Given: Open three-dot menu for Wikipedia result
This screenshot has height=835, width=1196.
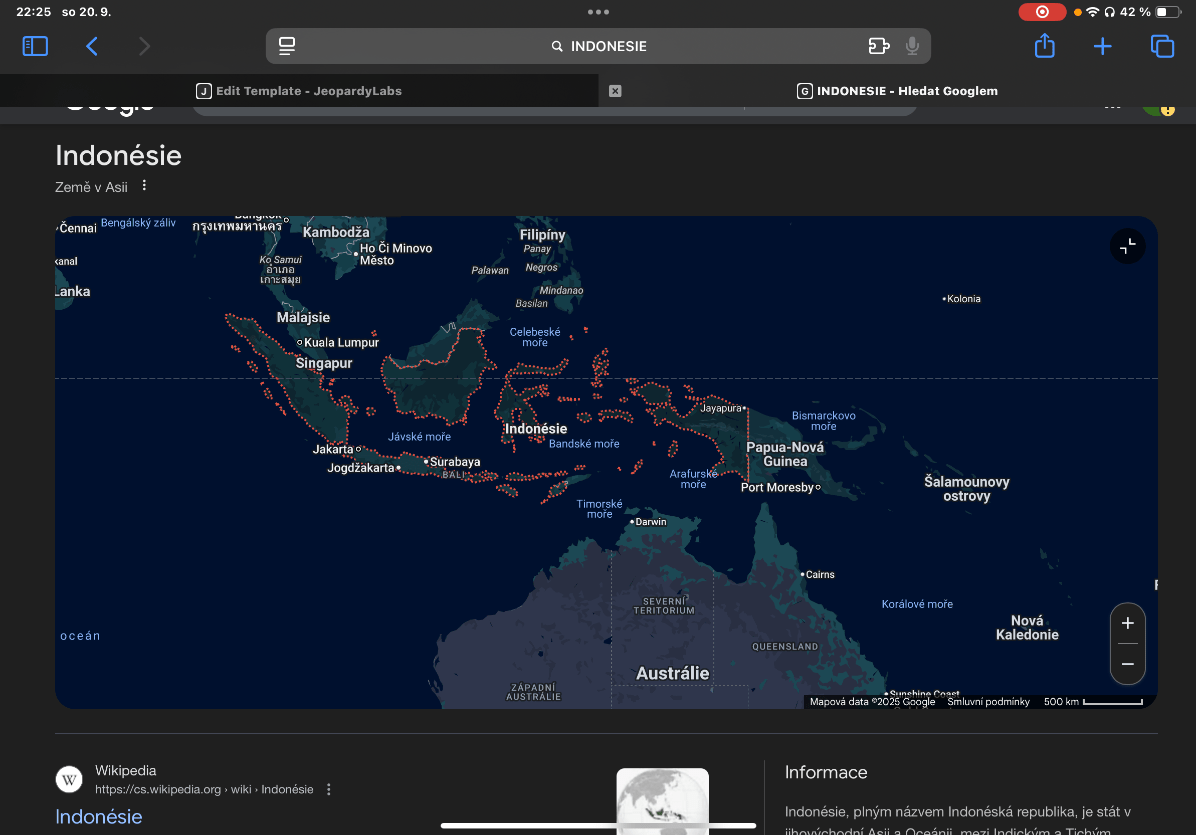Looking at the screenshot, I should [329, 789].
